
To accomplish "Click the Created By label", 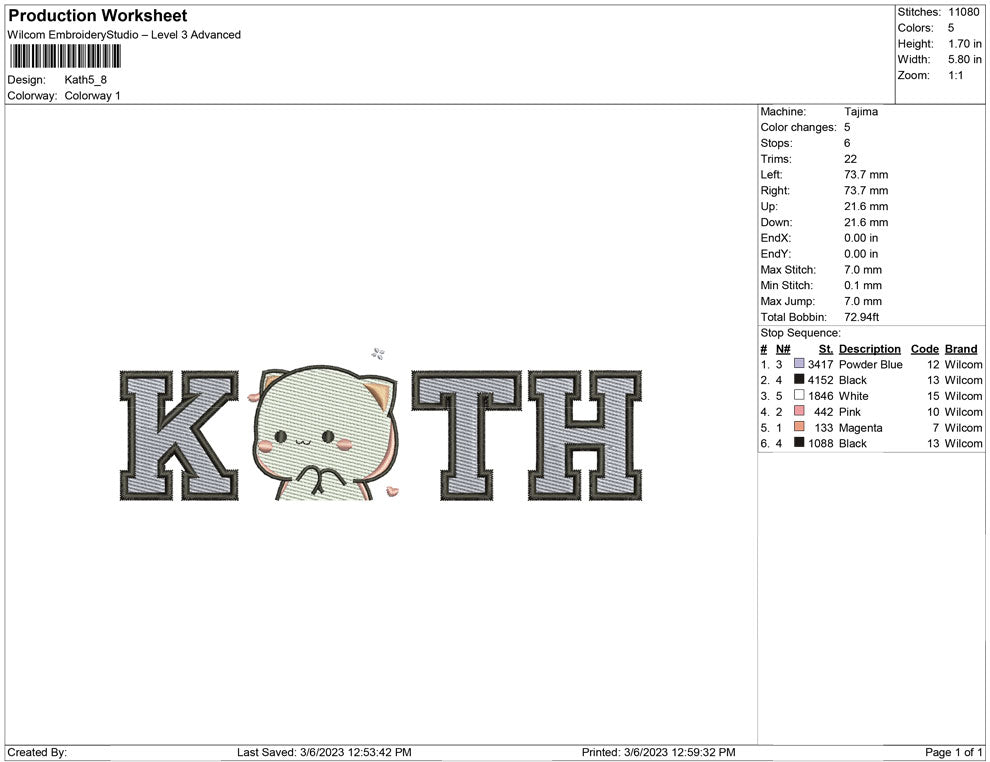I will (x=37, y=752).
